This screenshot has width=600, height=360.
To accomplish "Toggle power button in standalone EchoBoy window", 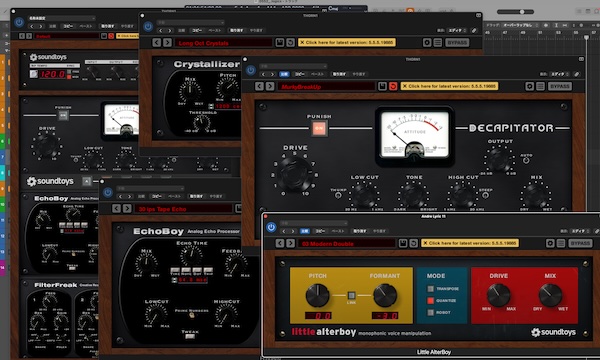I will tap(108, 193).
